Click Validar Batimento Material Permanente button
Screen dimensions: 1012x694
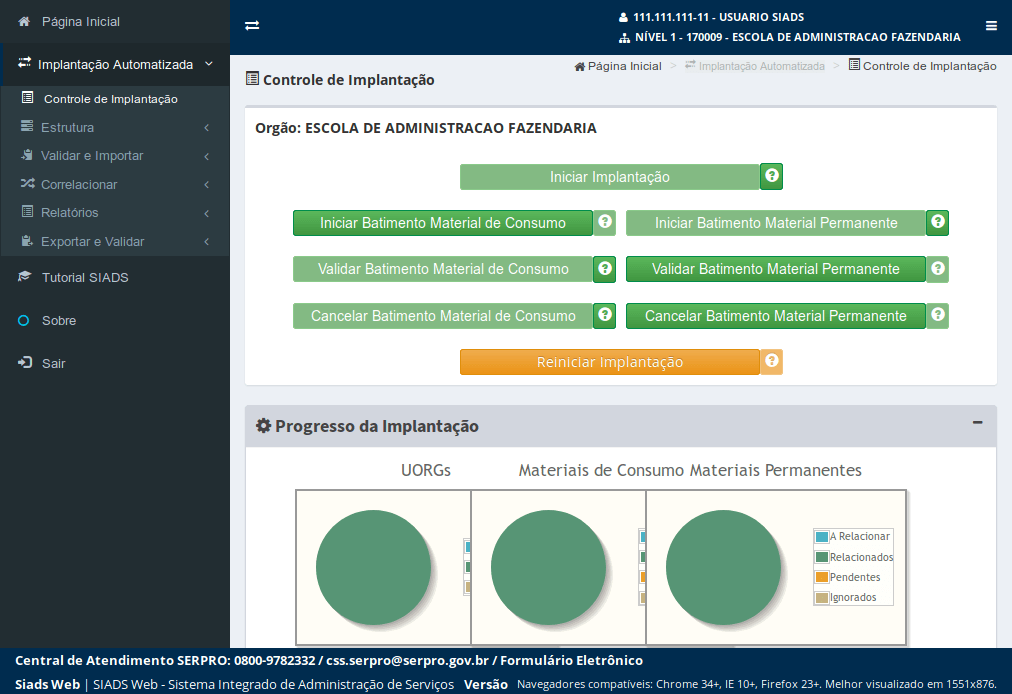coord(776,269)
